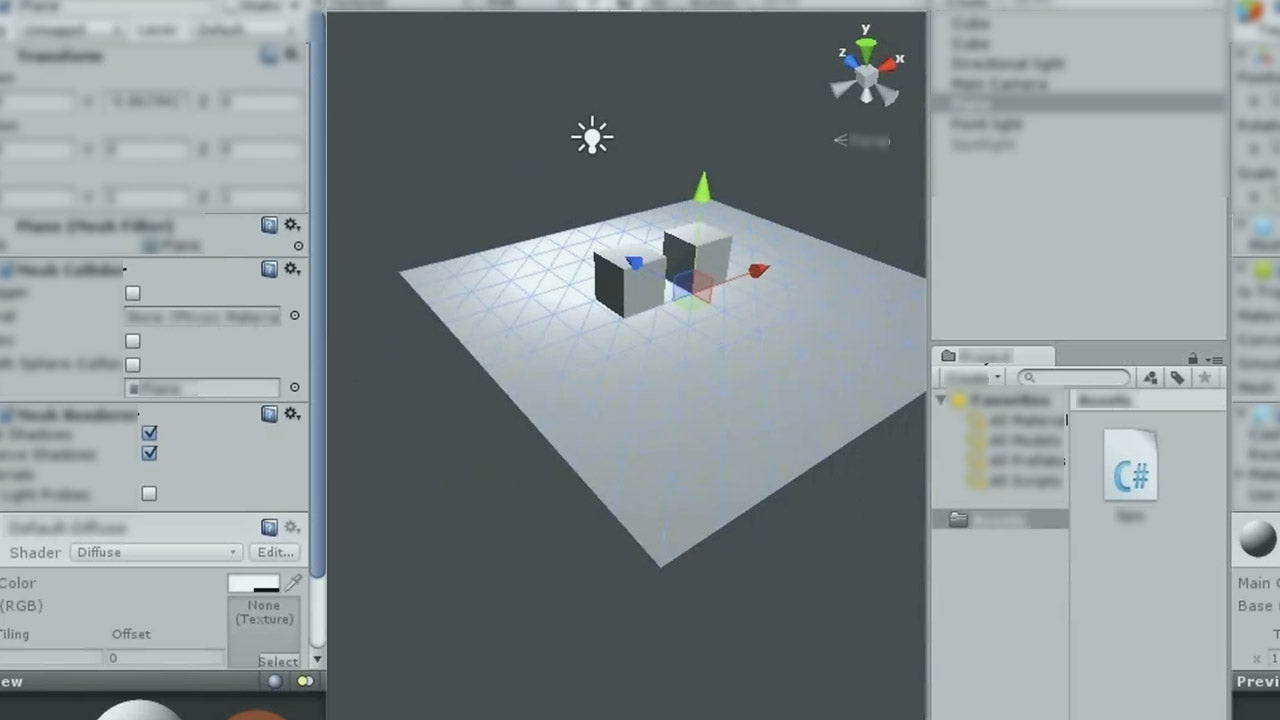Click the help icon on the Transform component
Screen dimensions: 1280x720
268,56
